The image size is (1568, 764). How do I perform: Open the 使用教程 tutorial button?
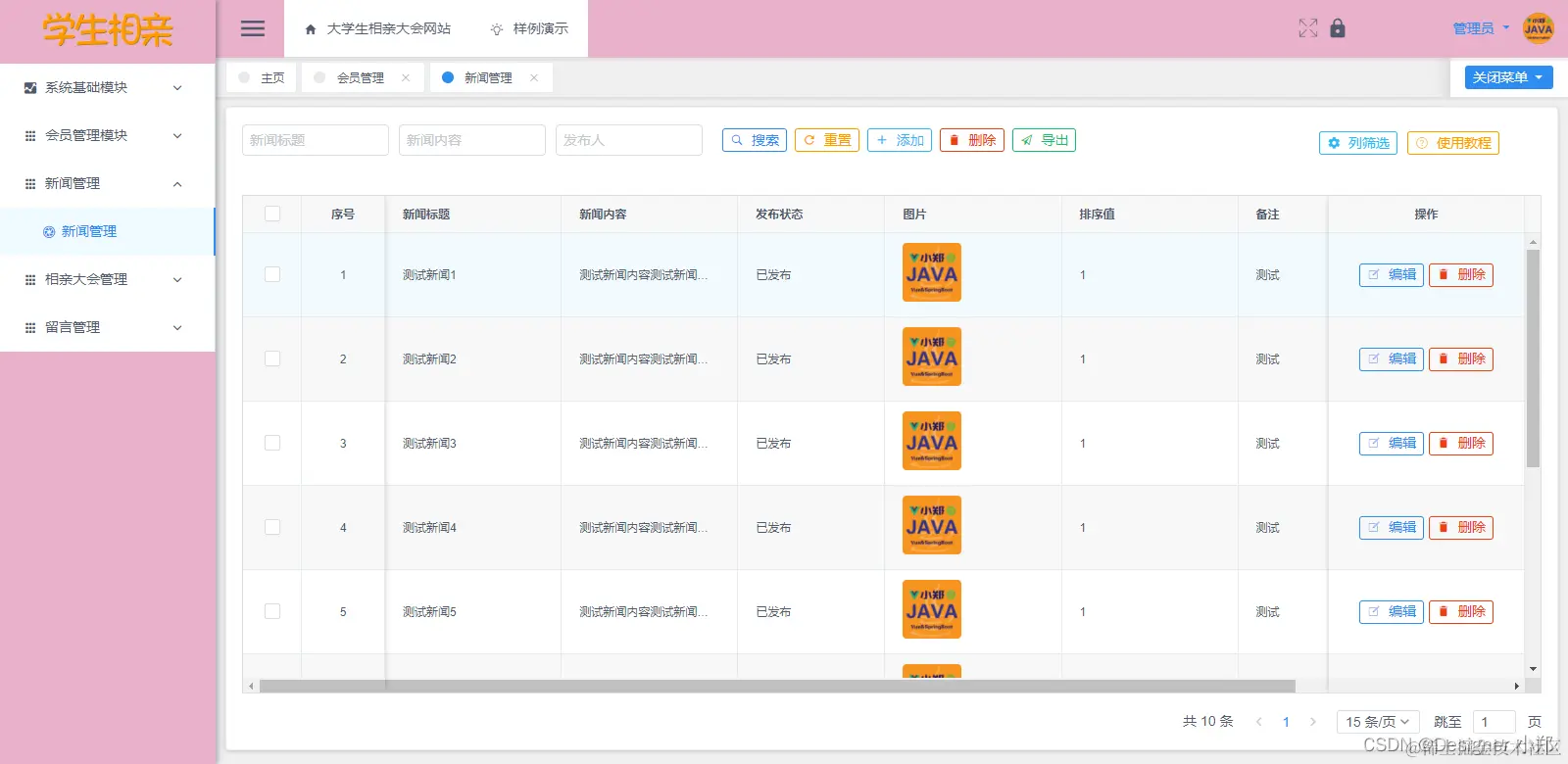1453,143
